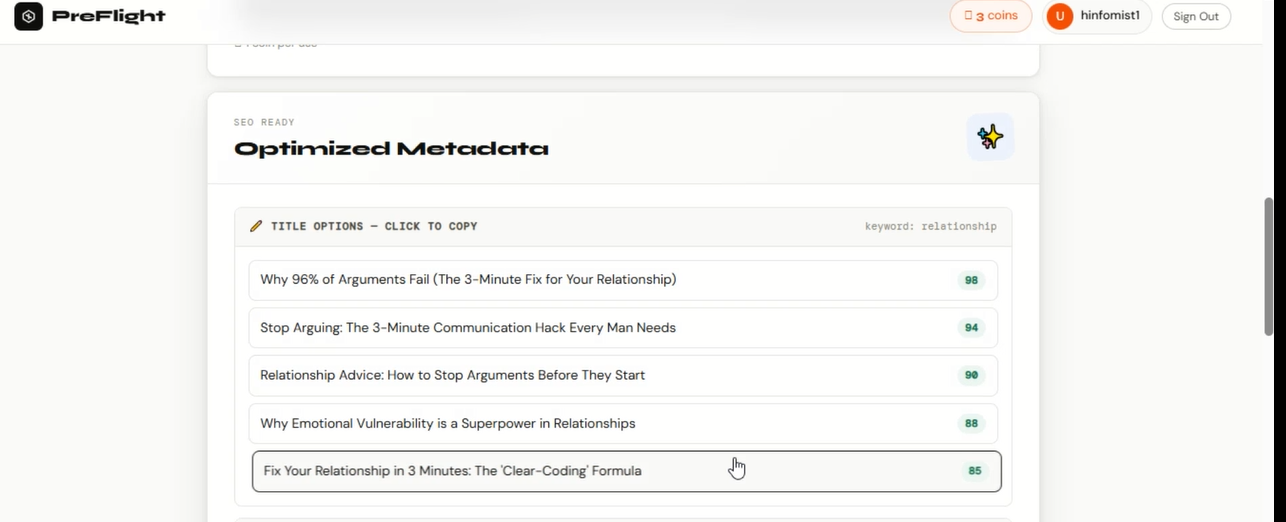Open the PreFlight brand name link

109,16
